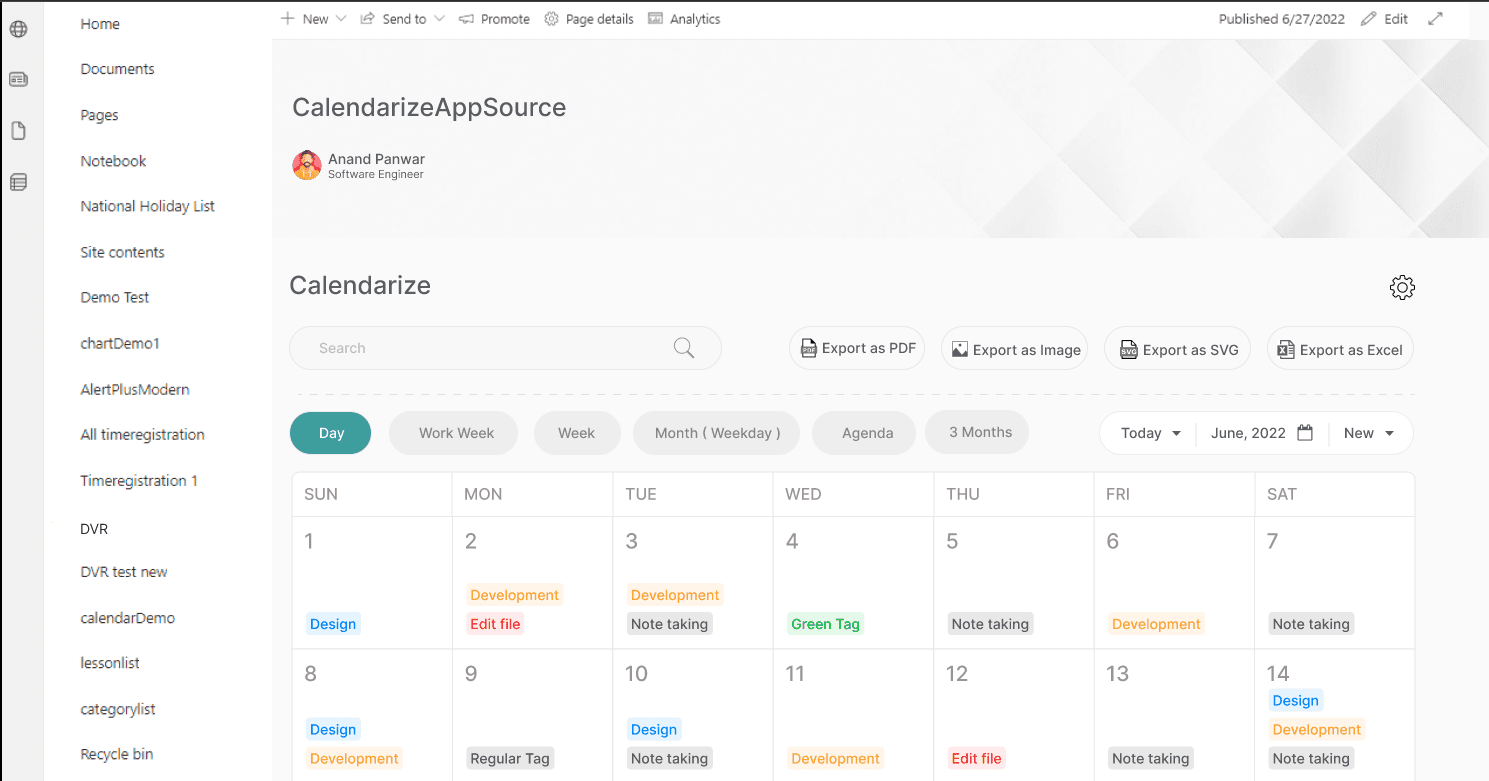Expand the New dropdown in command bar

click(341, 19)
